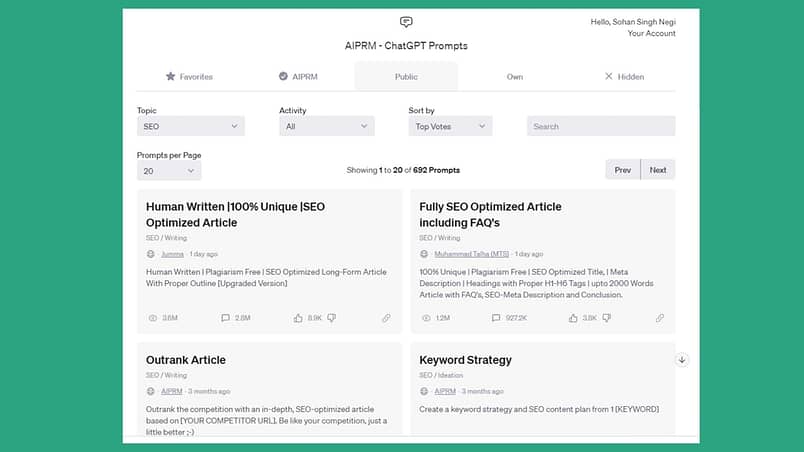Open the Fully SEO Optimized Article including FAQ's prompt

coord(490,215)
